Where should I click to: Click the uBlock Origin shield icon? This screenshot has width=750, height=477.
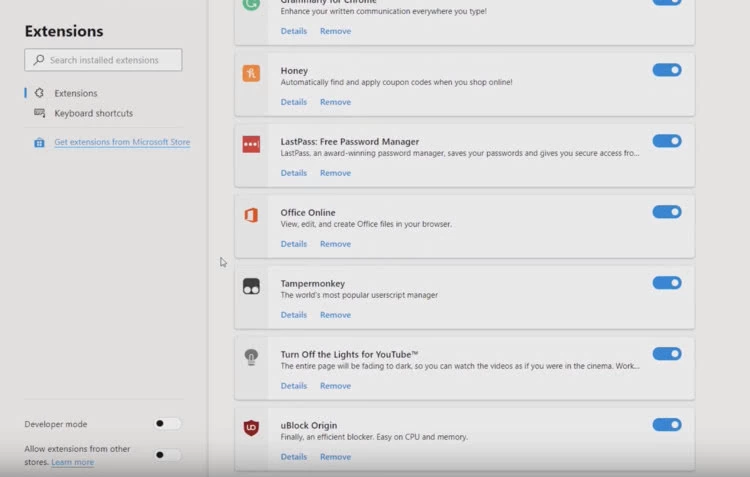[x=251, y=428]
